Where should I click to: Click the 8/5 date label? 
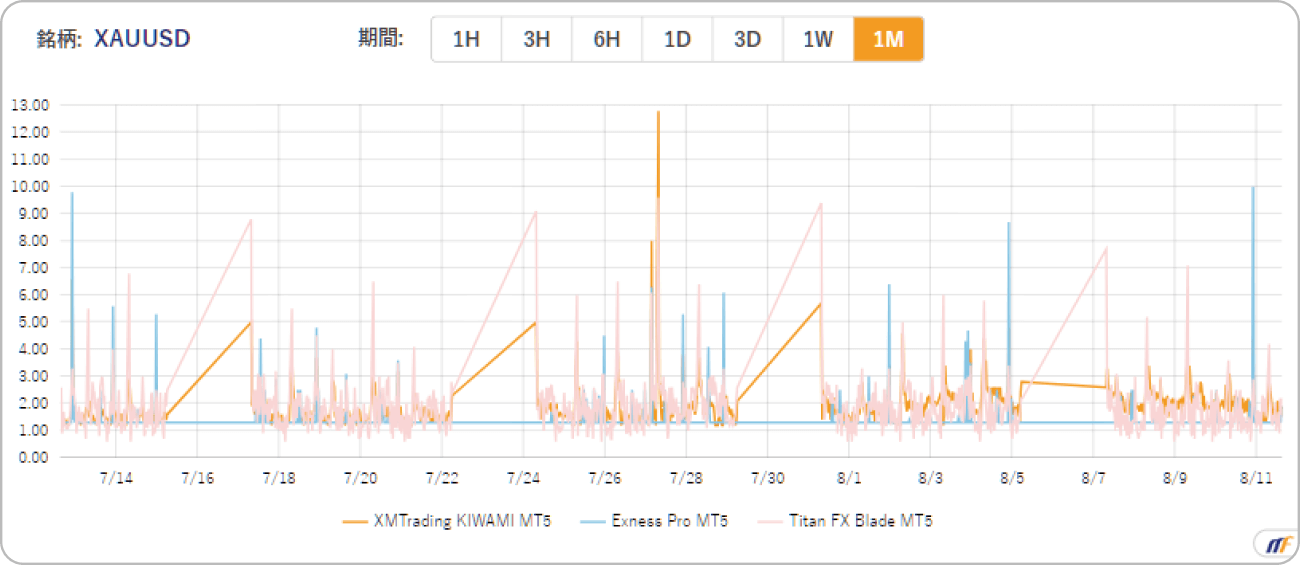point(1012,478)
